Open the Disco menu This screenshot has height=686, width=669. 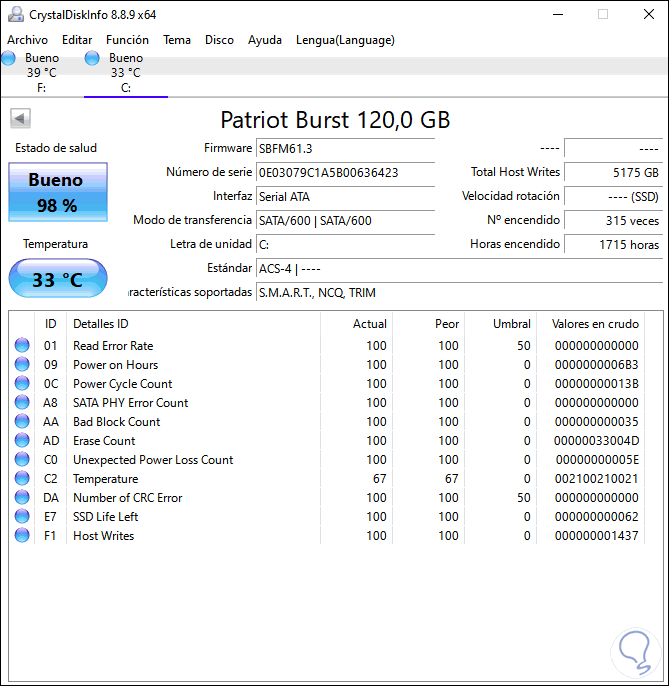(x=219, y=40)
